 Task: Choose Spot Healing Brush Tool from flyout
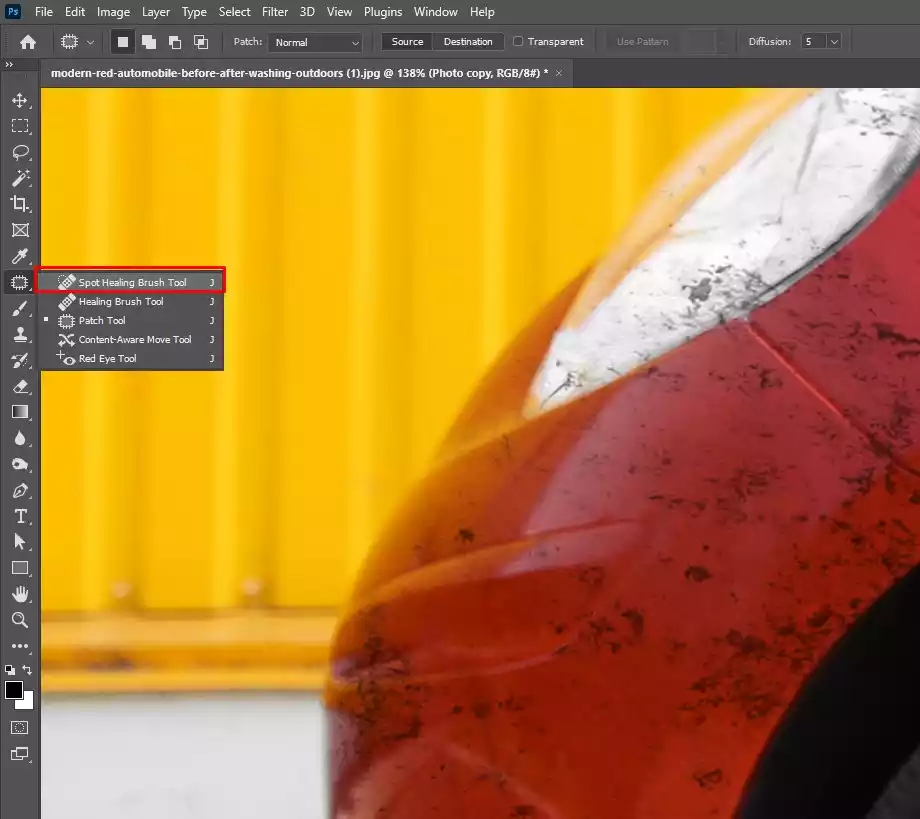point(132,283)
